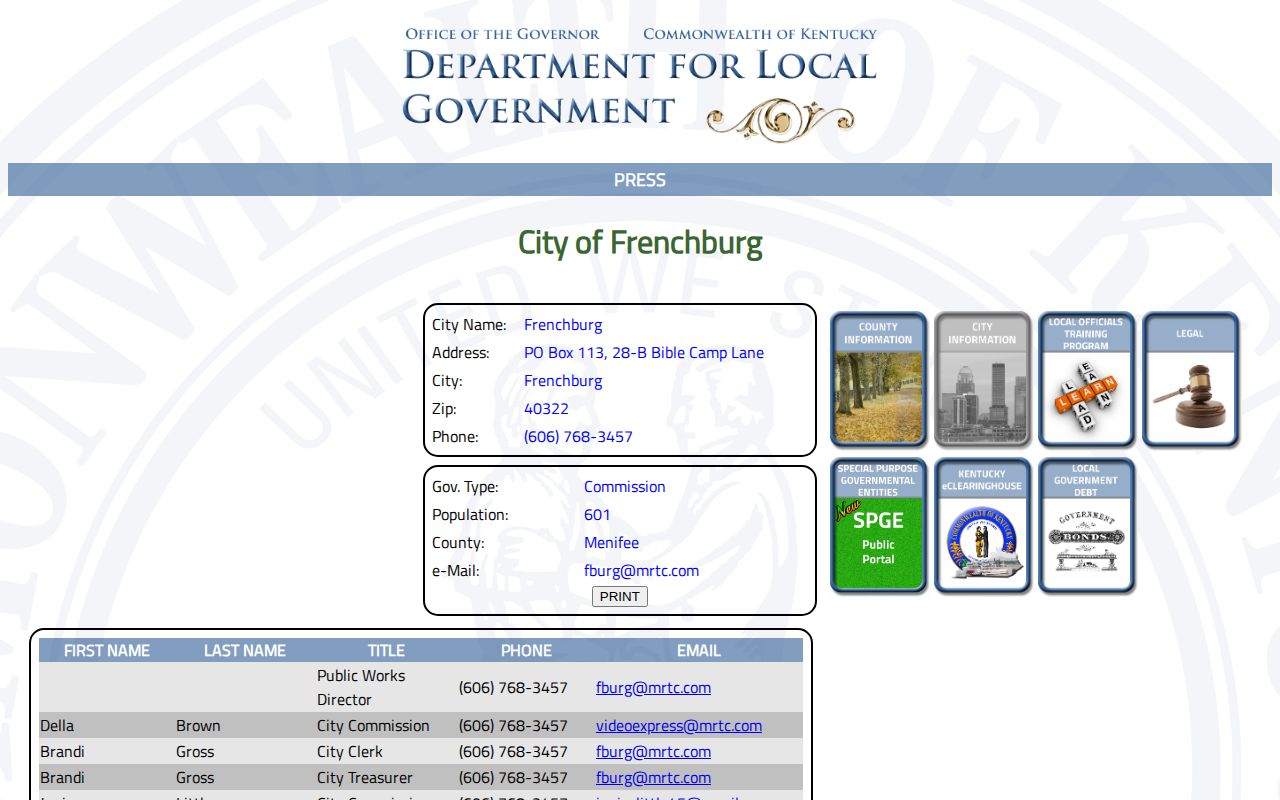Open the Kentucky eClearinghouse tile
This screenshot has width=1280, height=800.
(x=982, y=525)
